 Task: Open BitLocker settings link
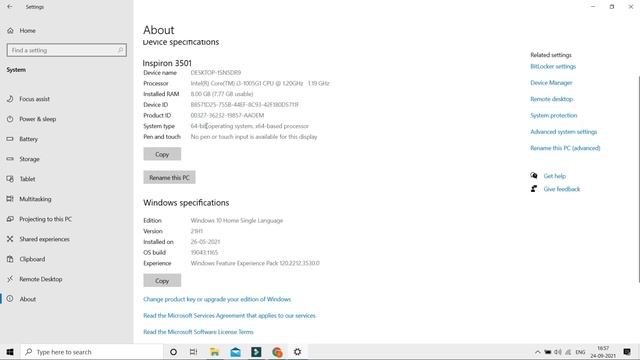point(553,66)
